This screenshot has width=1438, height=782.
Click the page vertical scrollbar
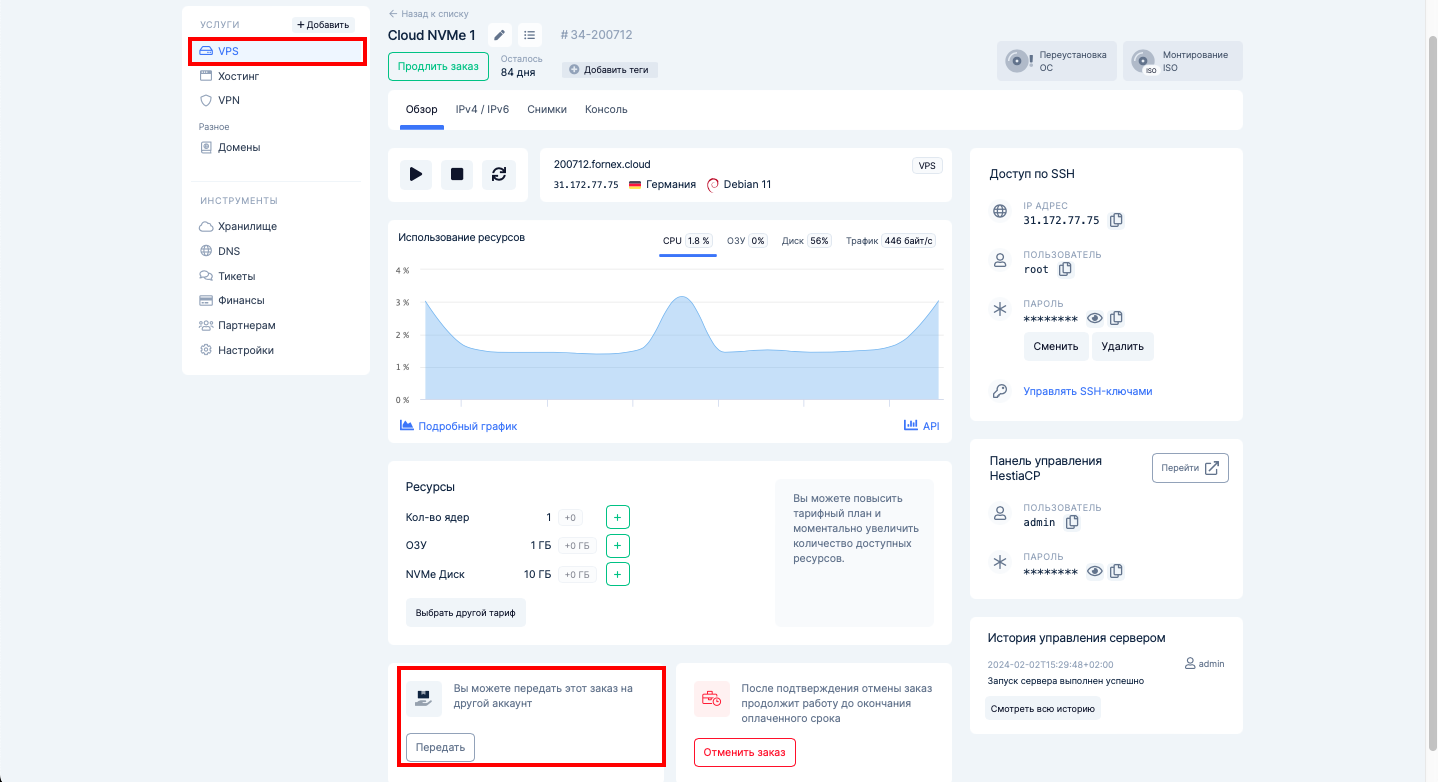(1432, 391)
